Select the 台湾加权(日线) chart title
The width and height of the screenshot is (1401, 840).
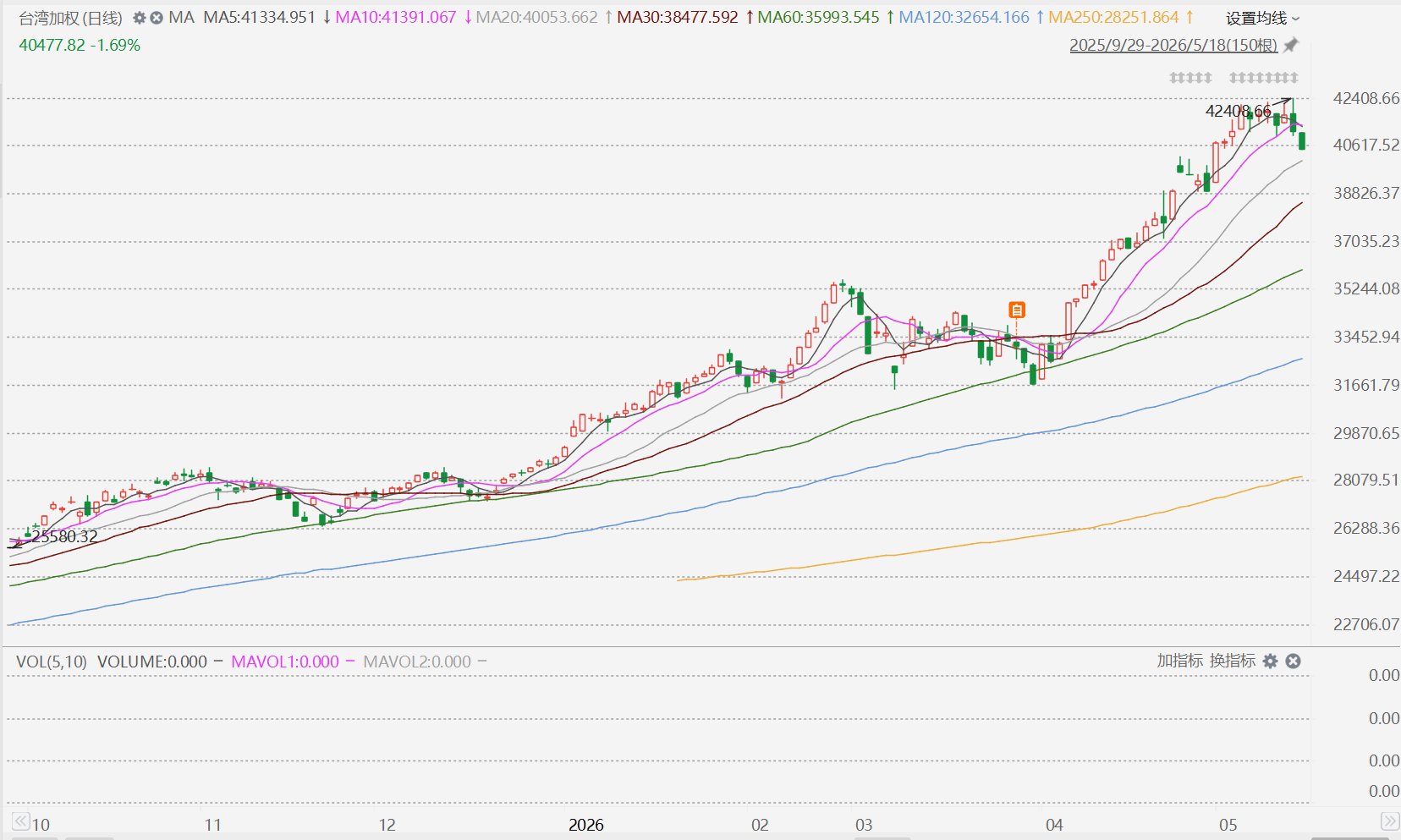click(71, 18)
